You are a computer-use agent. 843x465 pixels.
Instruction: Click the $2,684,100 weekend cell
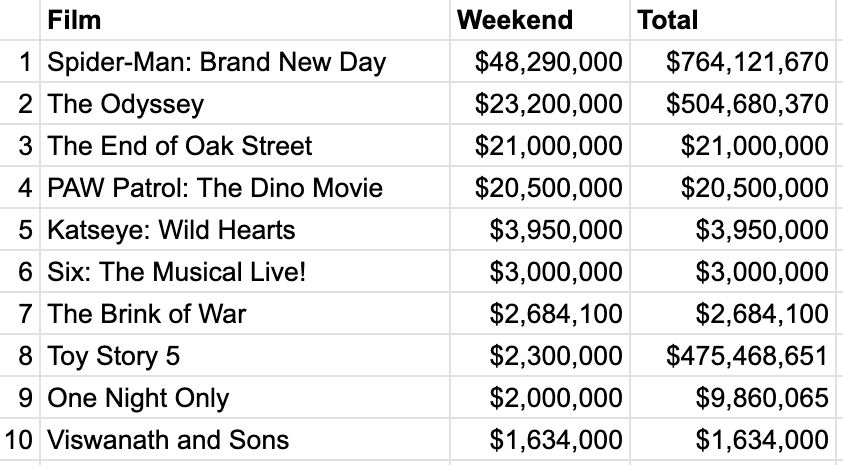(x=540, y=313)
